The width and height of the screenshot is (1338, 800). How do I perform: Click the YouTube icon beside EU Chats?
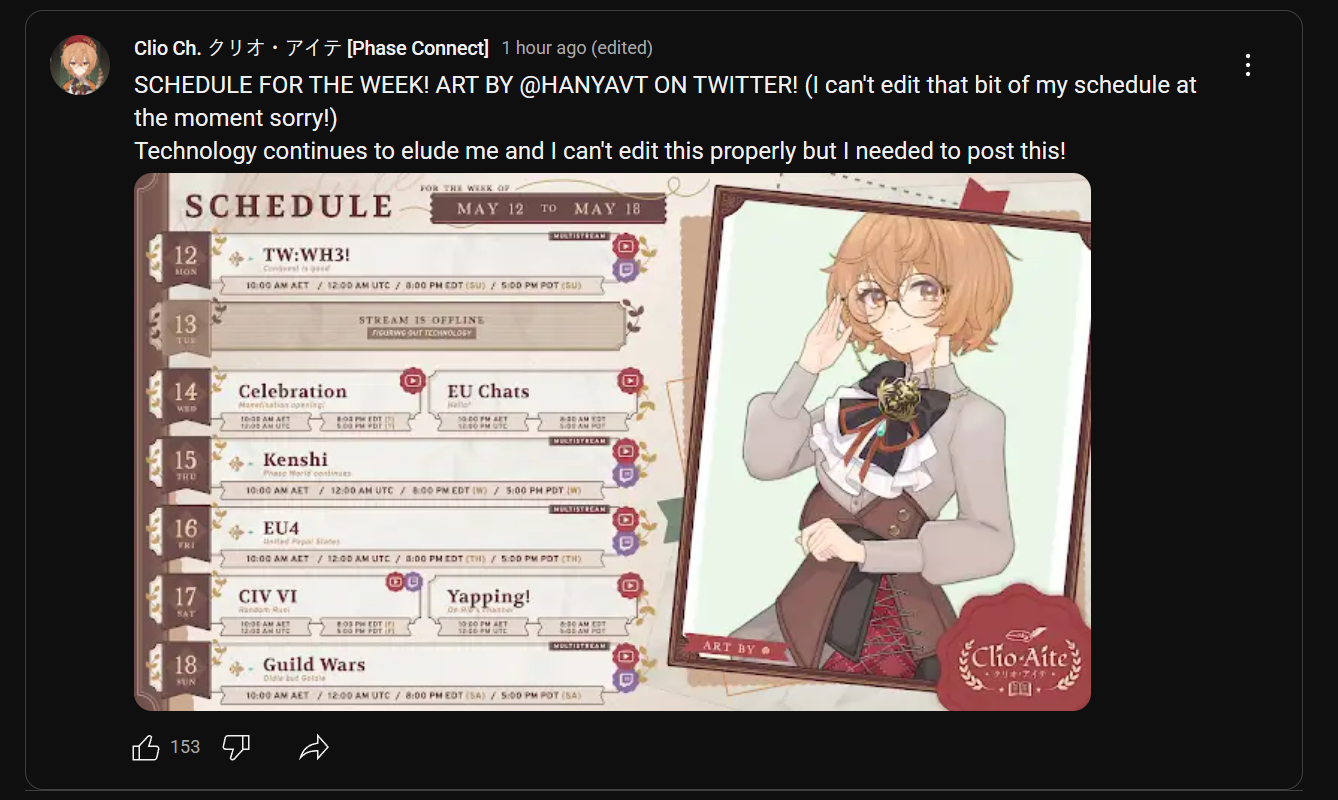630,380
